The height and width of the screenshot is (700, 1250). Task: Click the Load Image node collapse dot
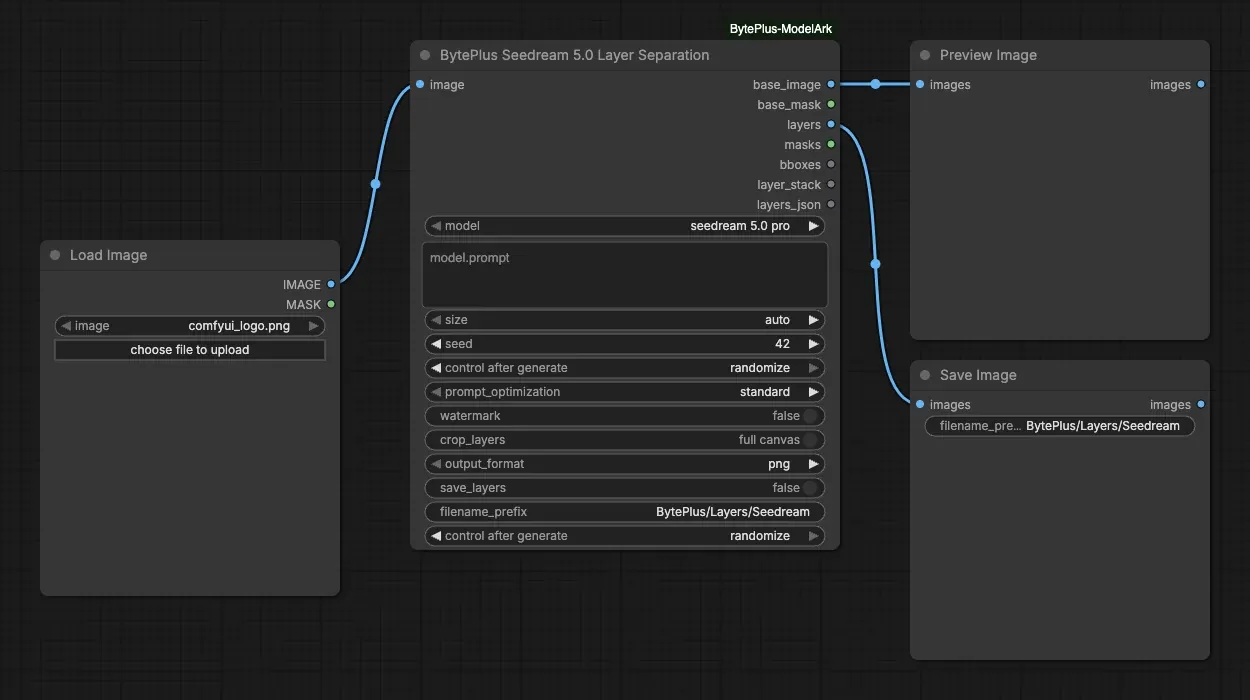point(55,255)
